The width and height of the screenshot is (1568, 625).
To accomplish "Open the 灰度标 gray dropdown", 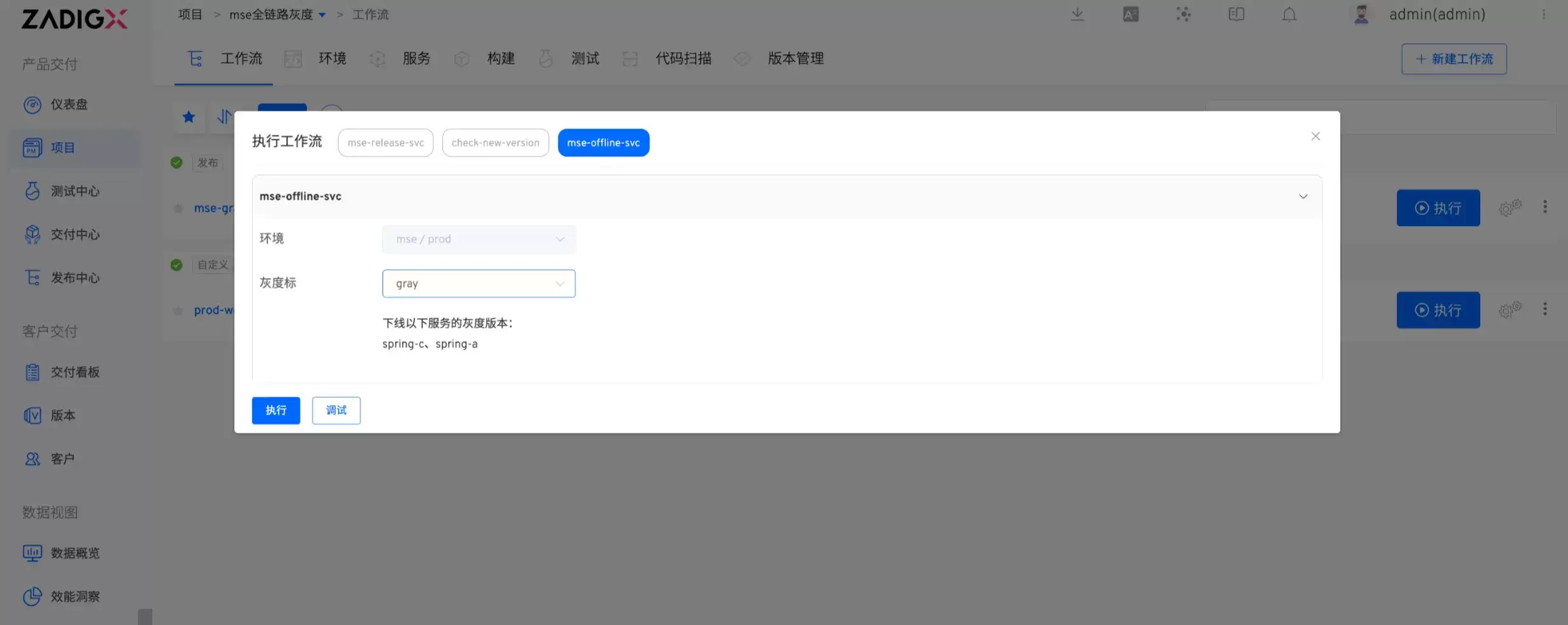I will tap(479, 283).
